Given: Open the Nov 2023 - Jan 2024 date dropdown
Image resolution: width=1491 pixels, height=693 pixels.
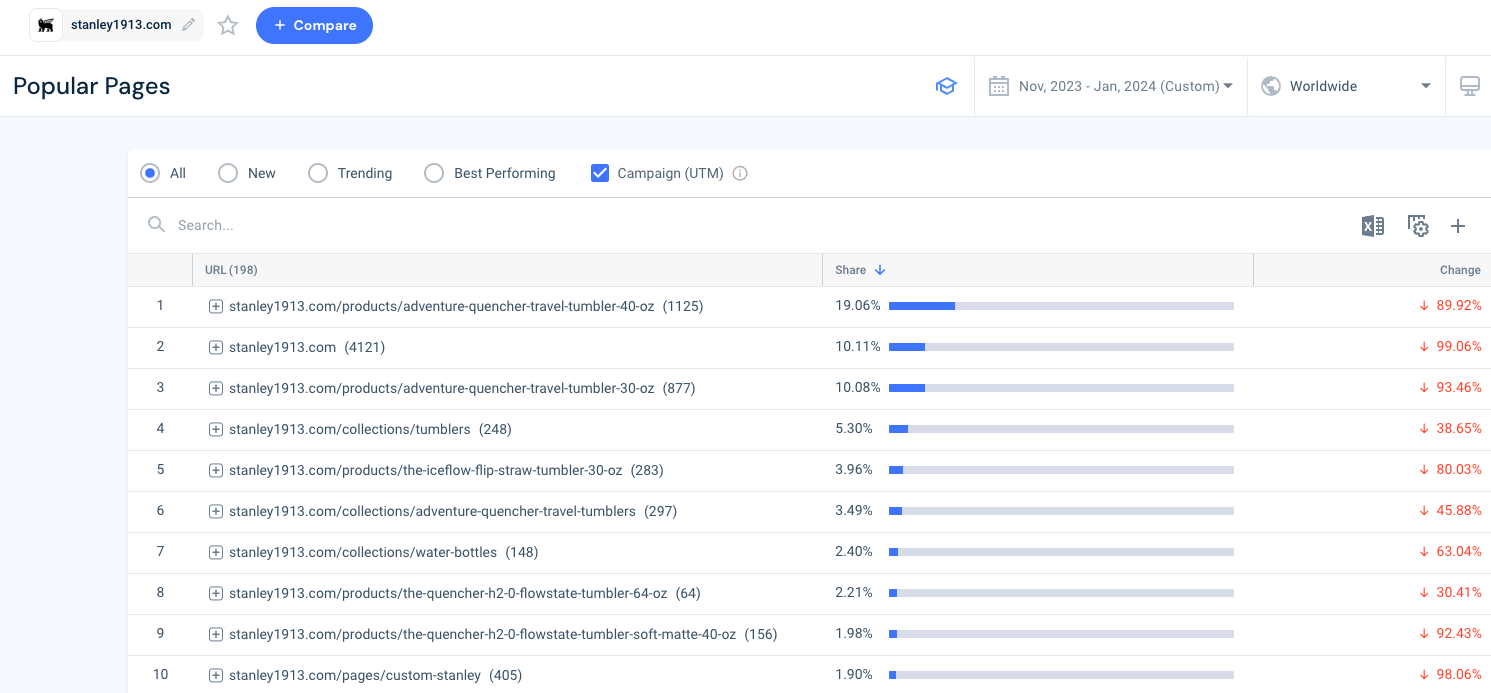Looking at the screenshot, I should pyautogui.click(x=1110, y=86).
